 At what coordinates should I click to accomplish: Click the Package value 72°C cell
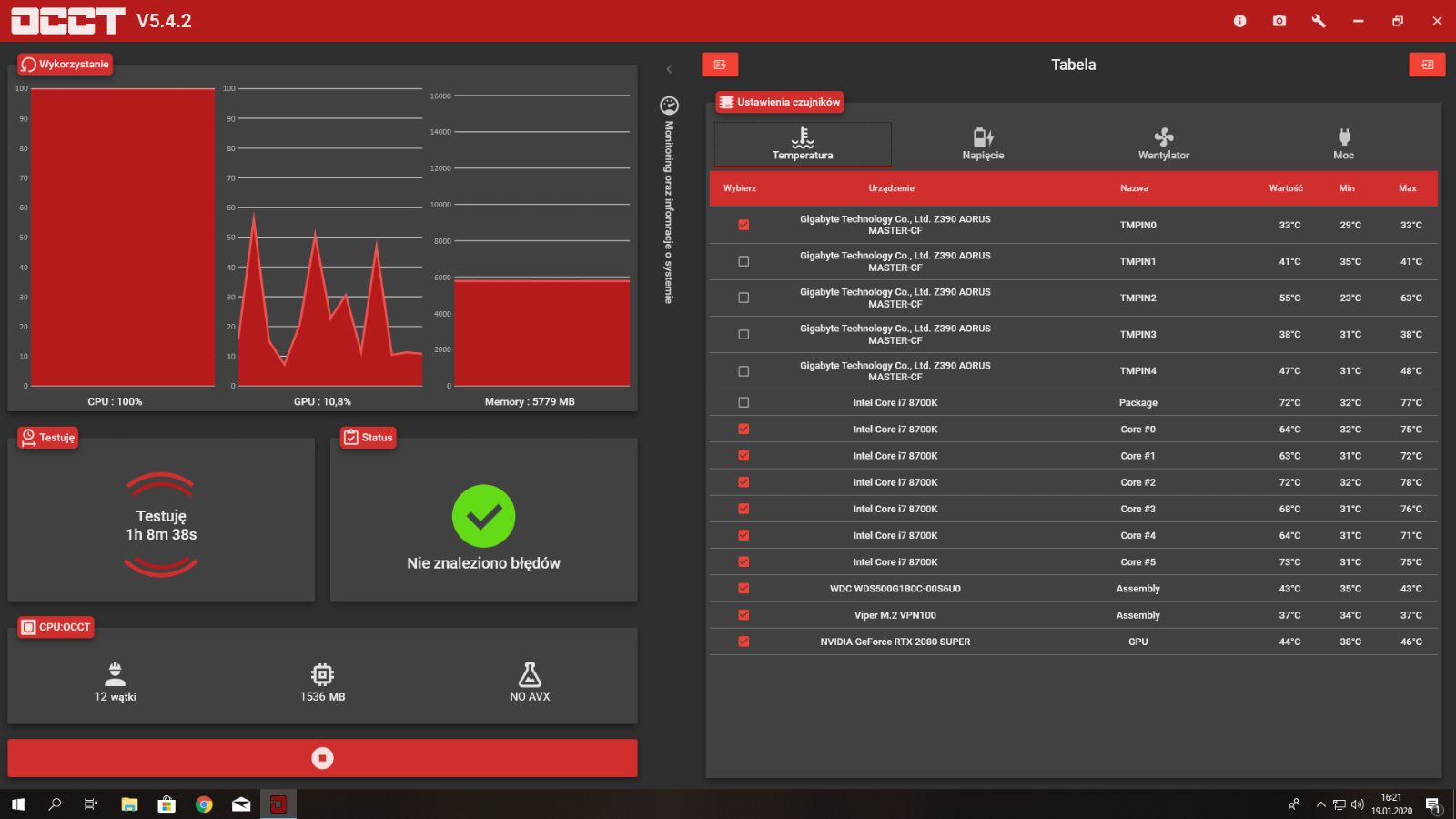point(1289,402)
